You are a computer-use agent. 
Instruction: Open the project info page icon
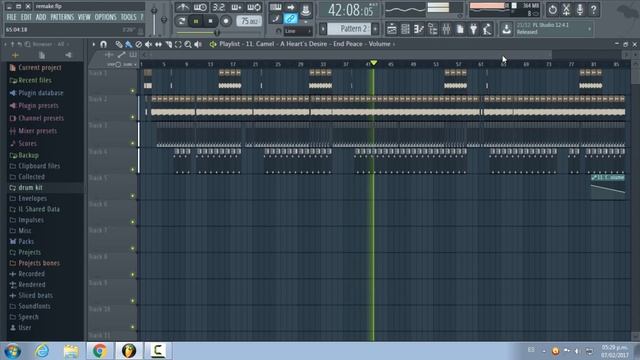(460, 29)
